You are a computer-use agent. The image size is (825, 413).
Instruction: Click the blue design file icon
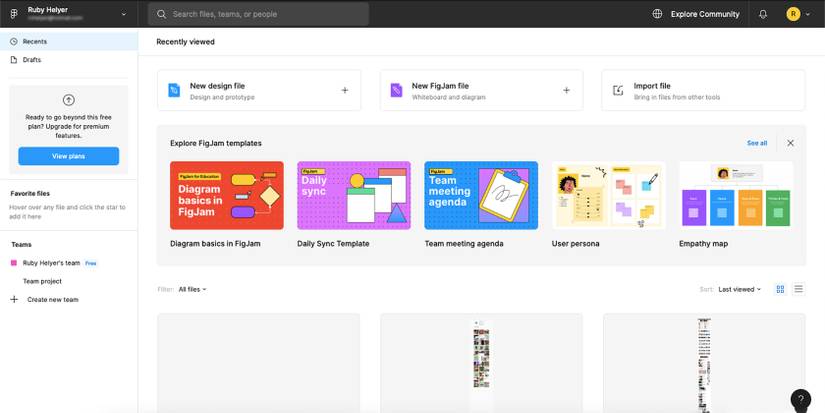(x=174, y=90)
